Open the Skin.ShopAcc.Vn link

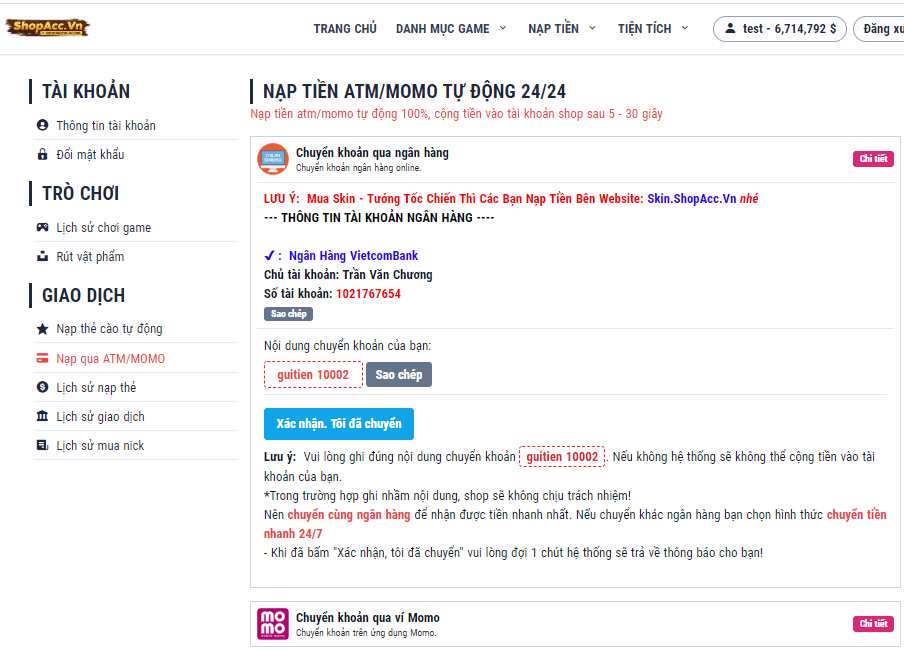click(x=691, y=198)
